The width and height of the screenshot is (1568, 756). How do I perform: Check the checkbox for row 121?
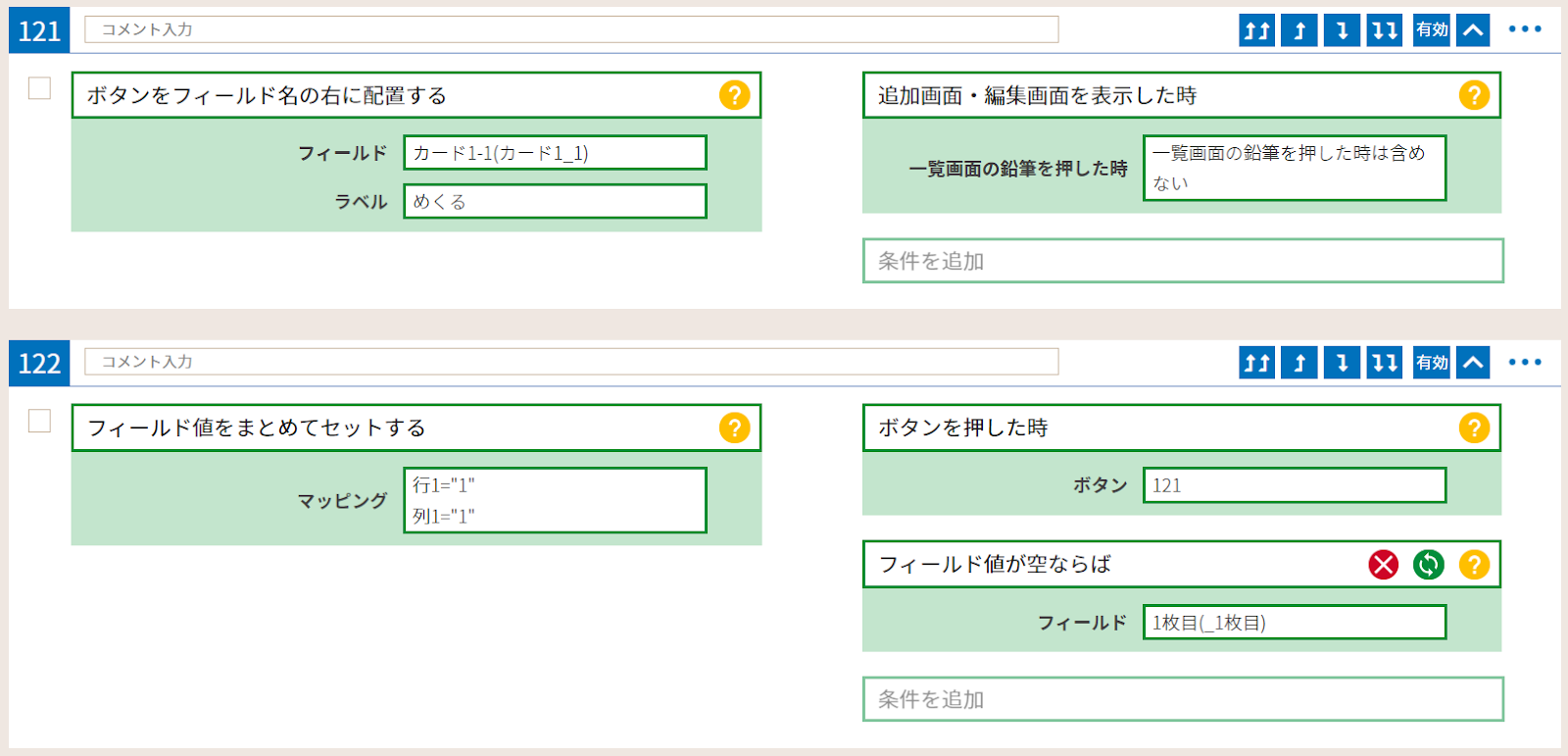coord(39,88)
